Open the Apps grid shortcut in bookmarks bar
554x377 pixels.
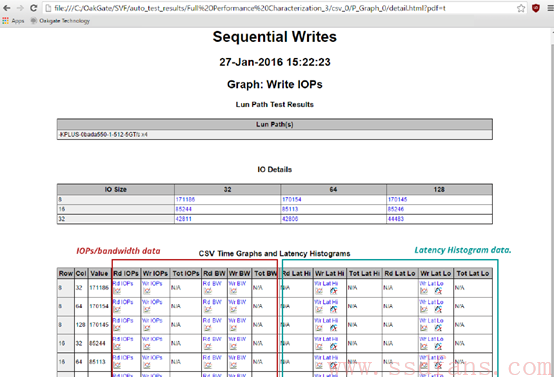pyautogui.click(x=13, y=21)
